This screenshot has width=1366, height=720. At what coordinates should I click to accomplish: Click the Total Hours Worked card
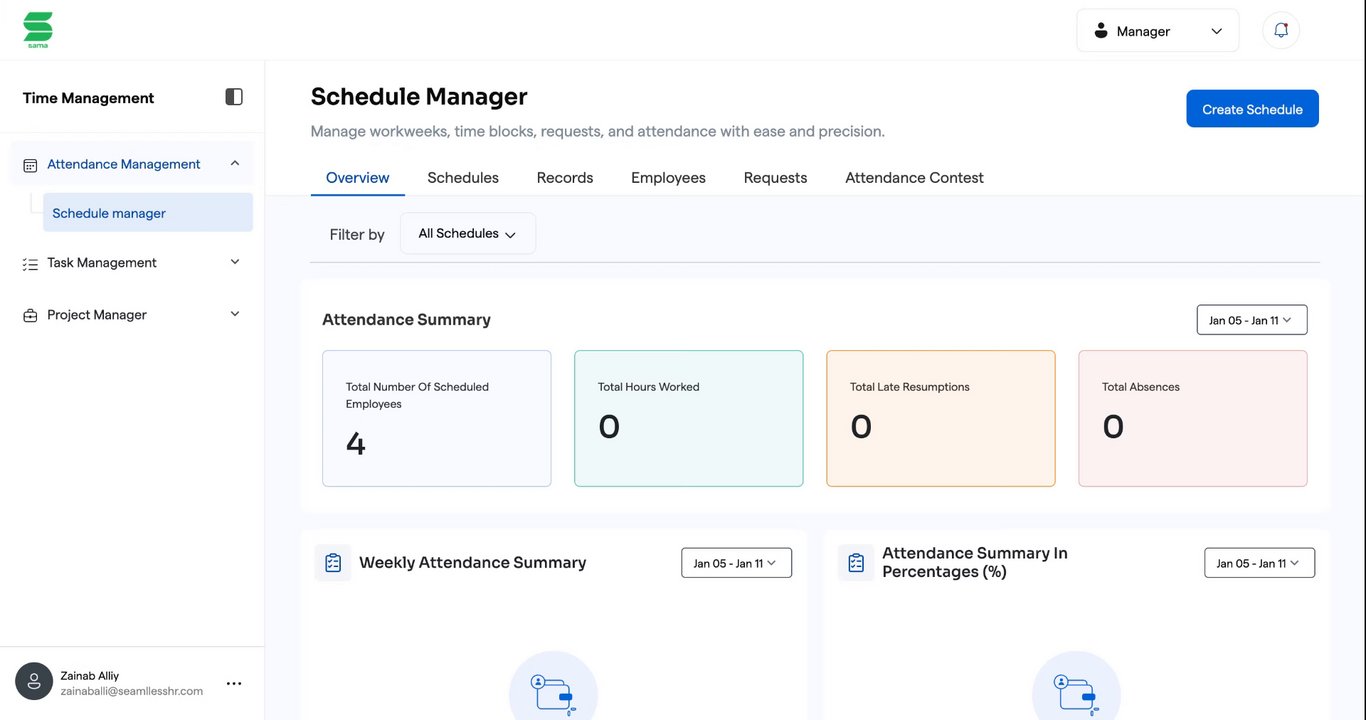[x=688, y=418]
